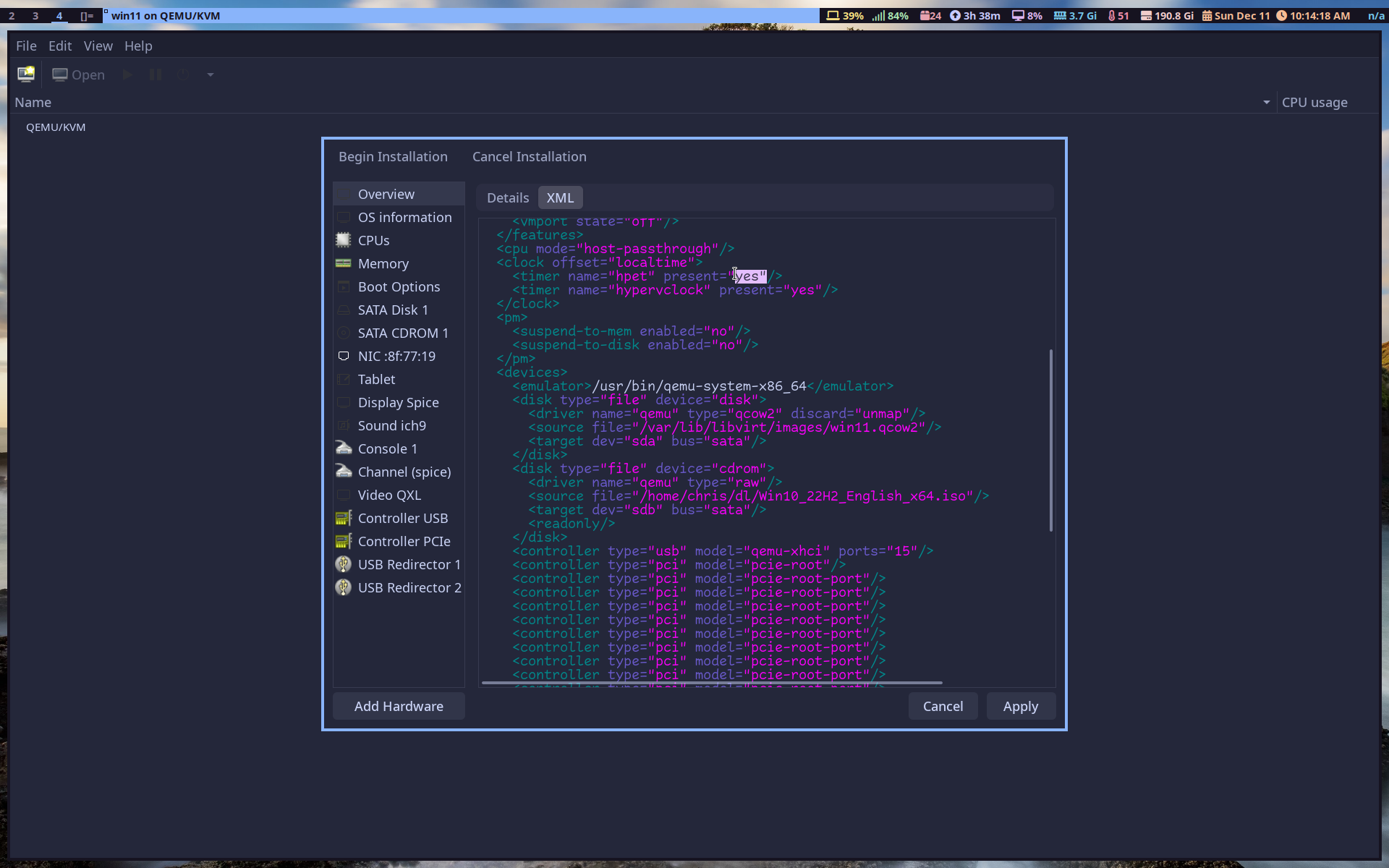Click the Open button in the main toolbar
The image size is (1389, 868).
click(78, 75)
